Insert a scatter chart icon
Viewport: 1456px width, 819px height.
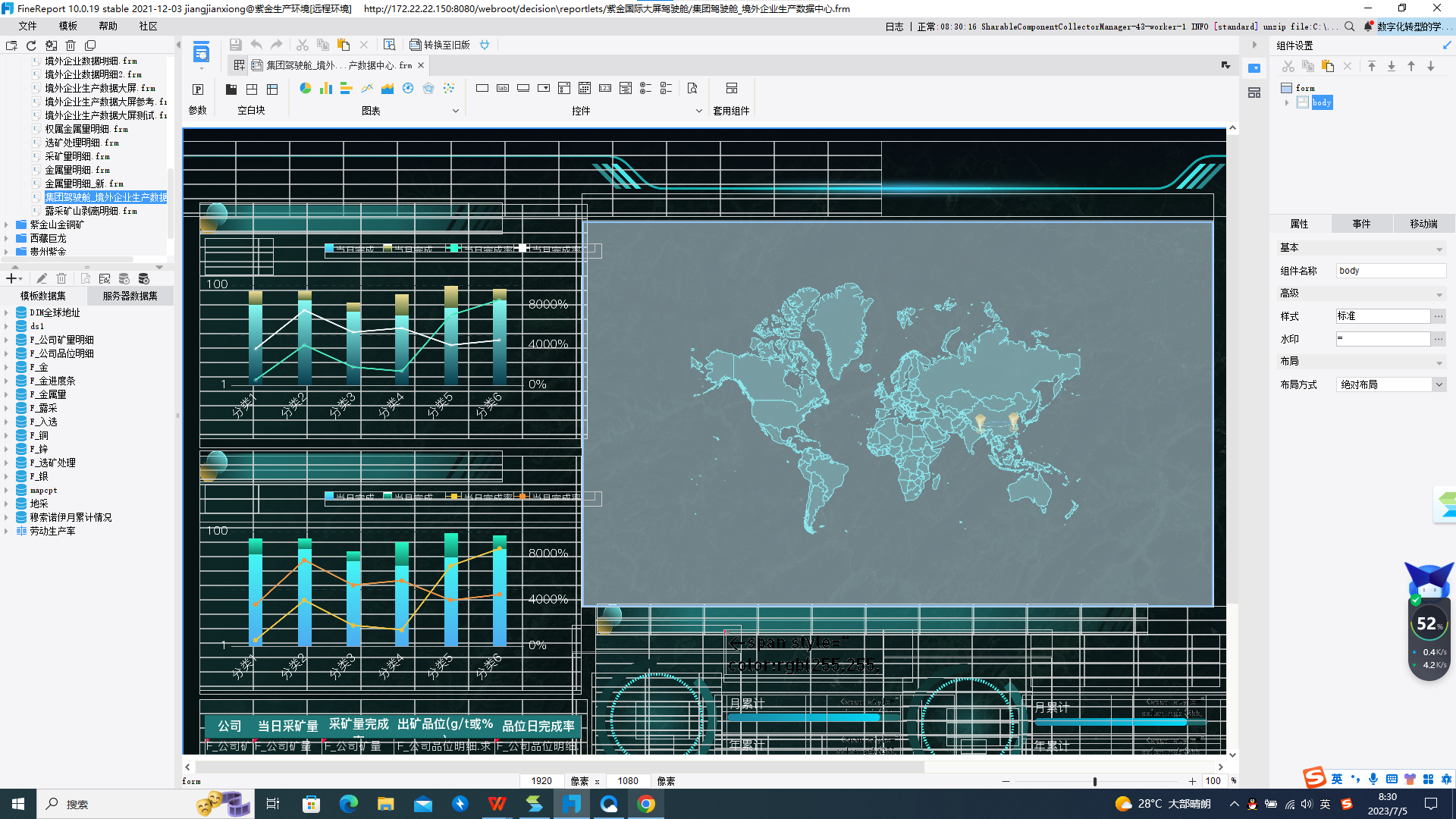[x=449, y=88]
